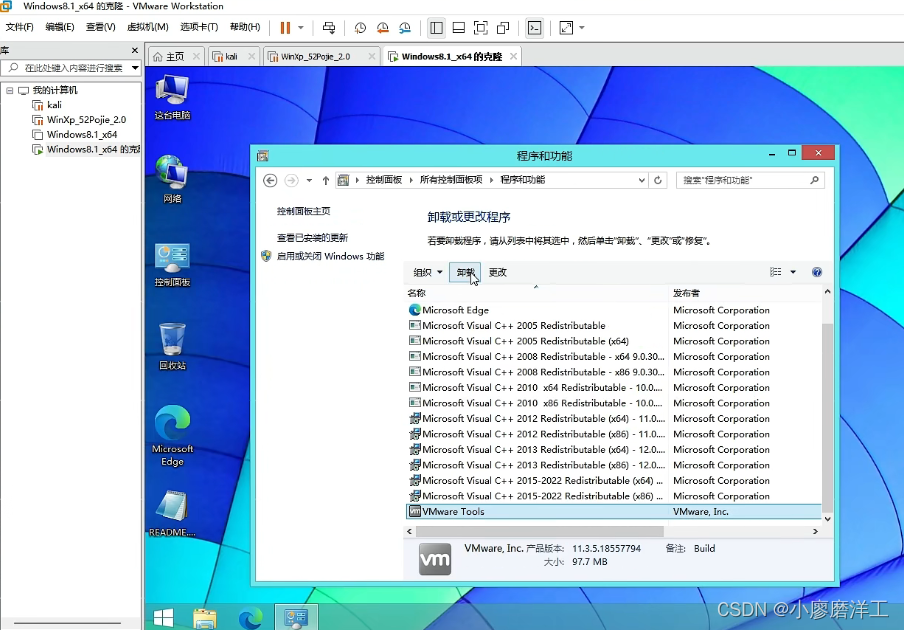This screenshot has width=904, height=630.
Task: Go up one level in control panel
Action: click(x=326, y=180)
